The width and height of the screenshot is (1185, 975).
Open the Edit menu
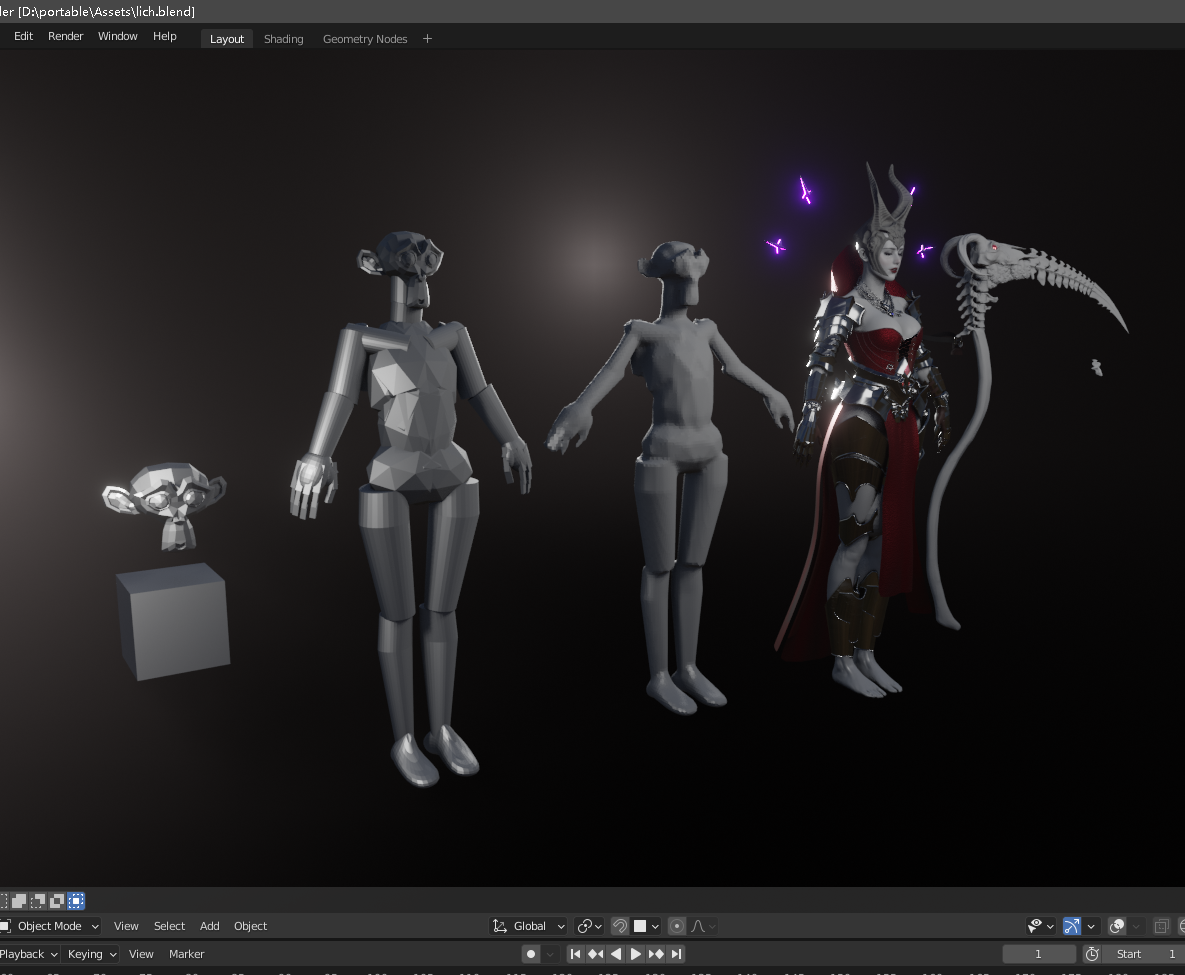(23, 36)
